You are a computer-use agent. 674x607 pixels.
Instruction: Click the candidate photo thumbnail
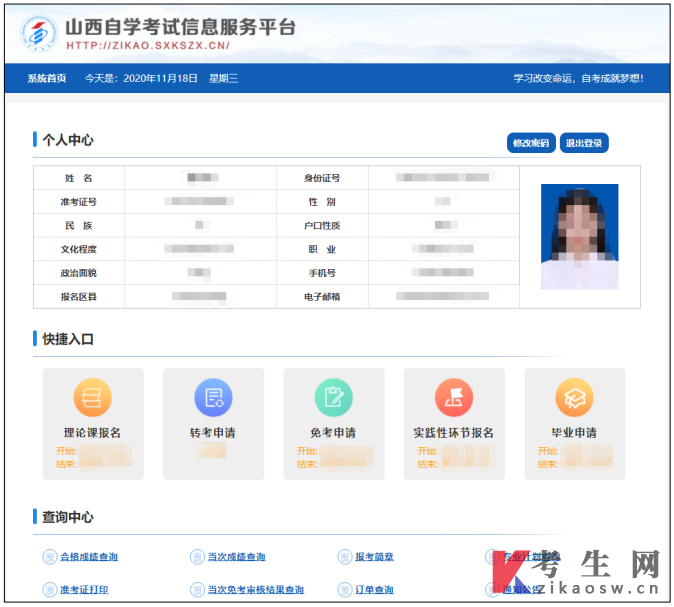(x=579, y=236)
